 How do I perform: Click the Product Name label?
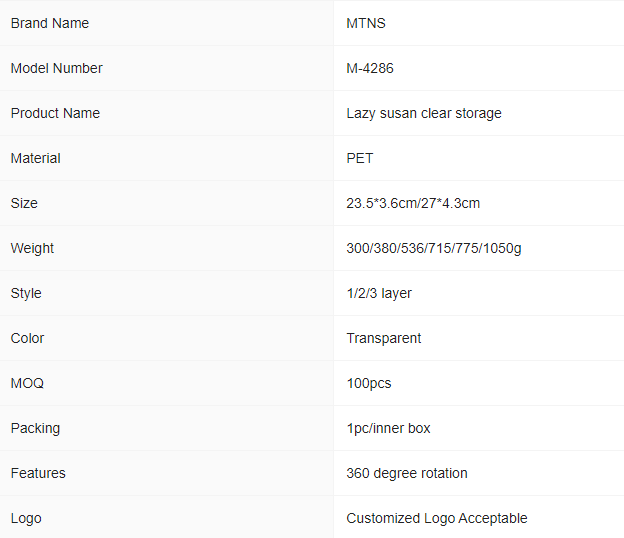point(55,113)
